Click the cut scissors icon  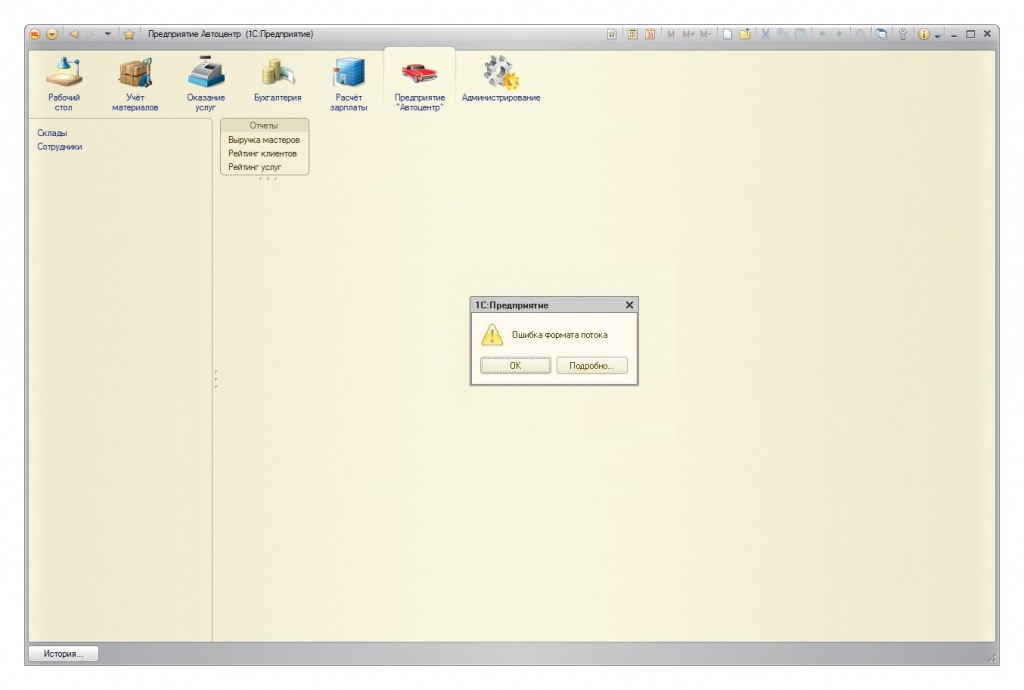(765, 34)
